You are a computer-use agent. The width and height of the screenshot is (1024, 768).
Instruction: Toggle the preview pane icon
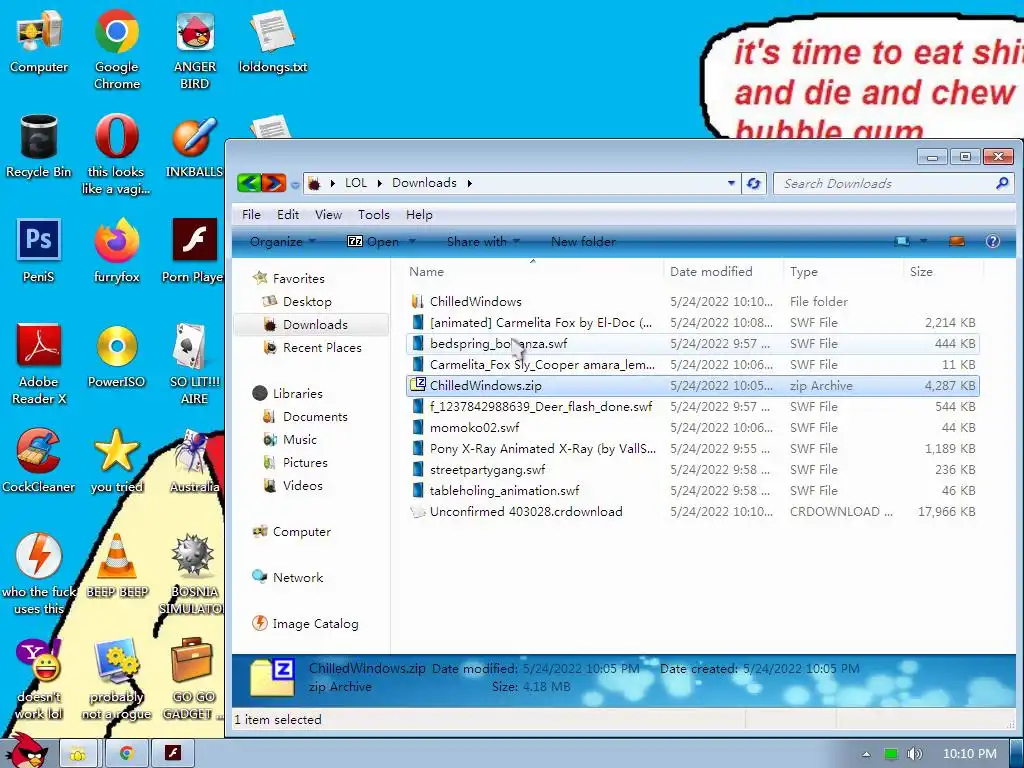[957, 242]
